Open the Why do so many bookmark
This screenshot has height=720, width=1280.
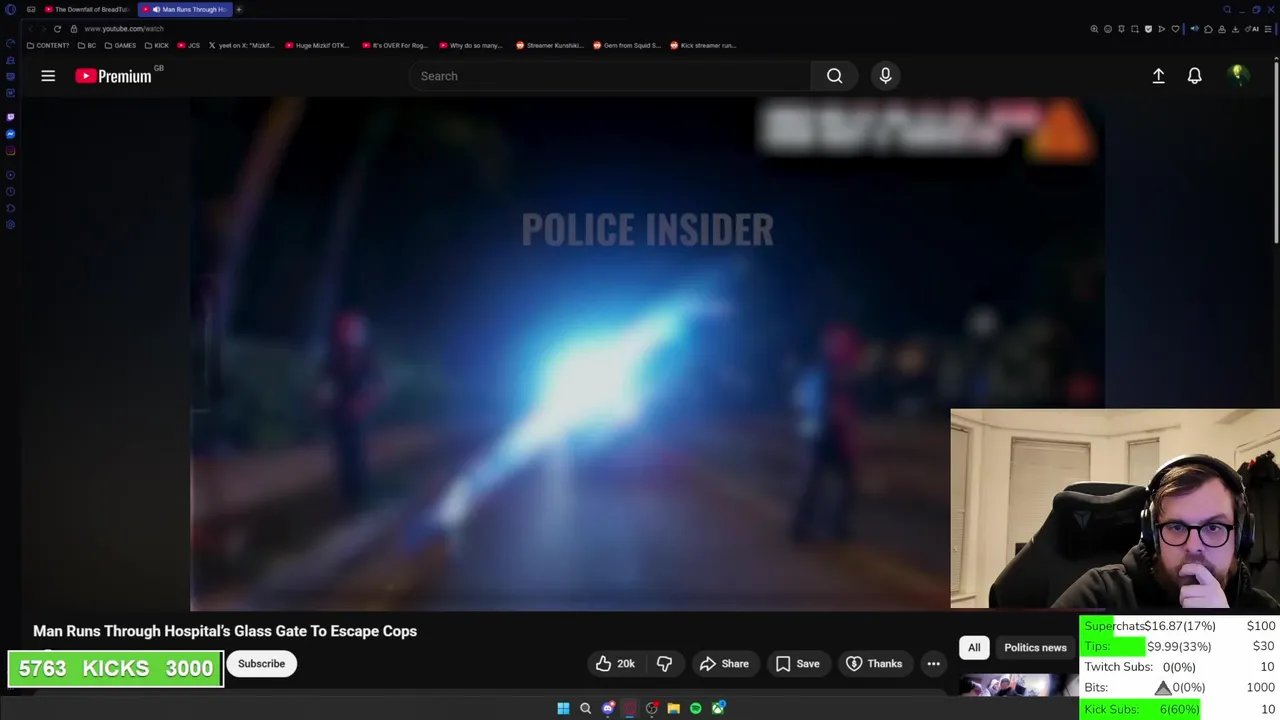click(471, 45)
